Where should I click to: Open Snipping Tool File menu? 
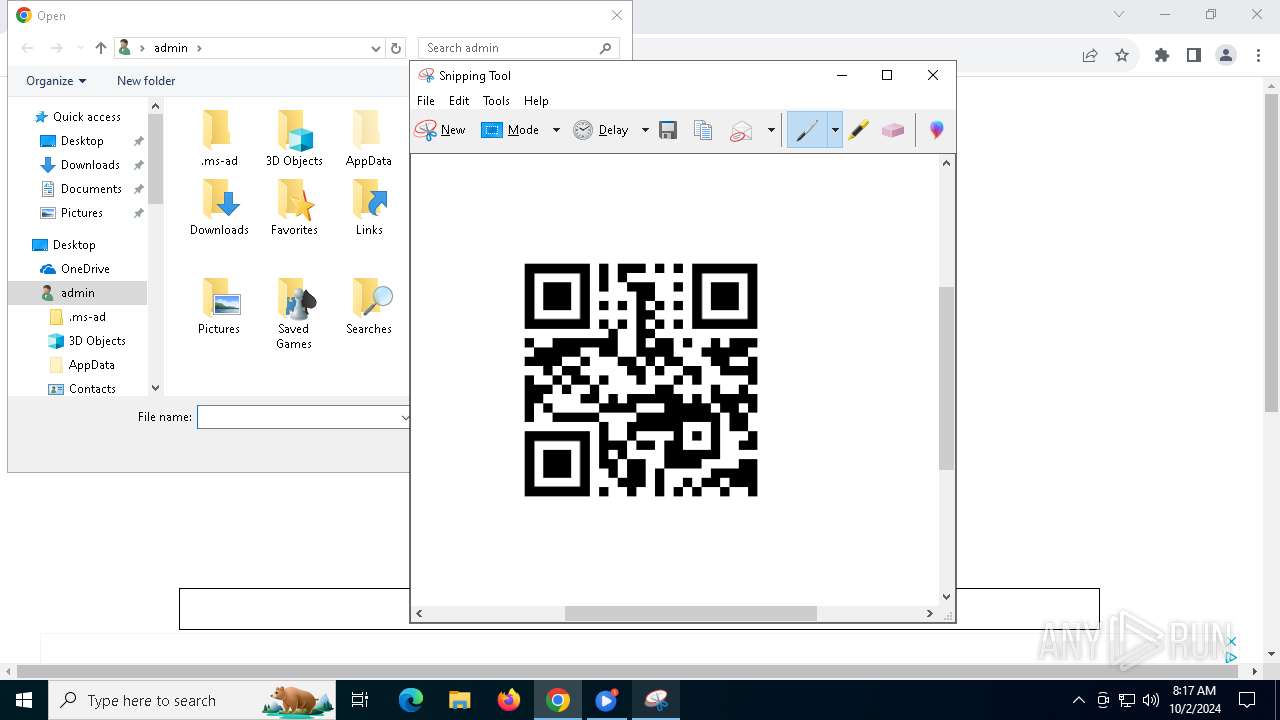pyautogui.click(x=426, y=101)
